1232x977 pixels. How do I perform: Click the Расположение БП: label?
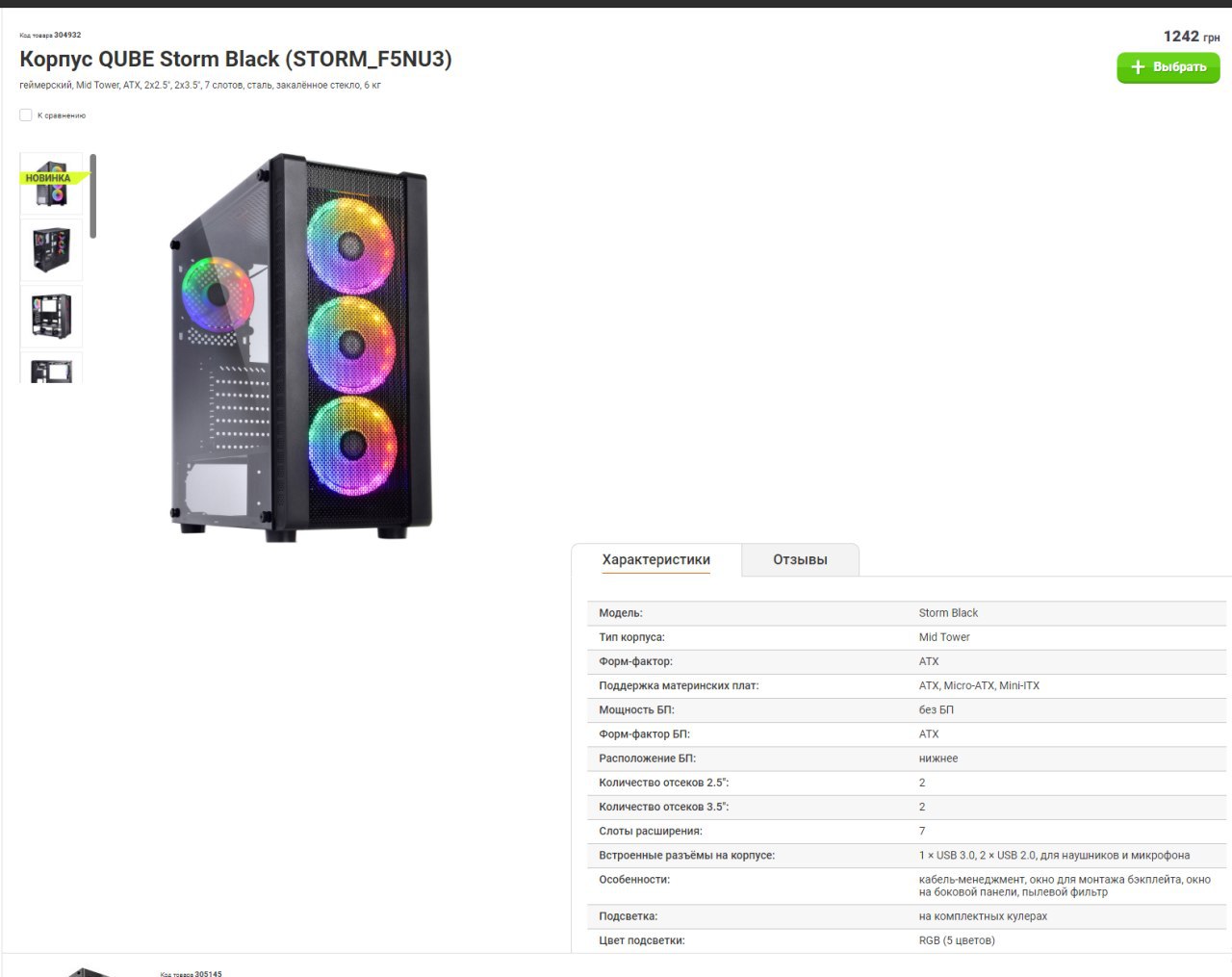tap(647, 758)
